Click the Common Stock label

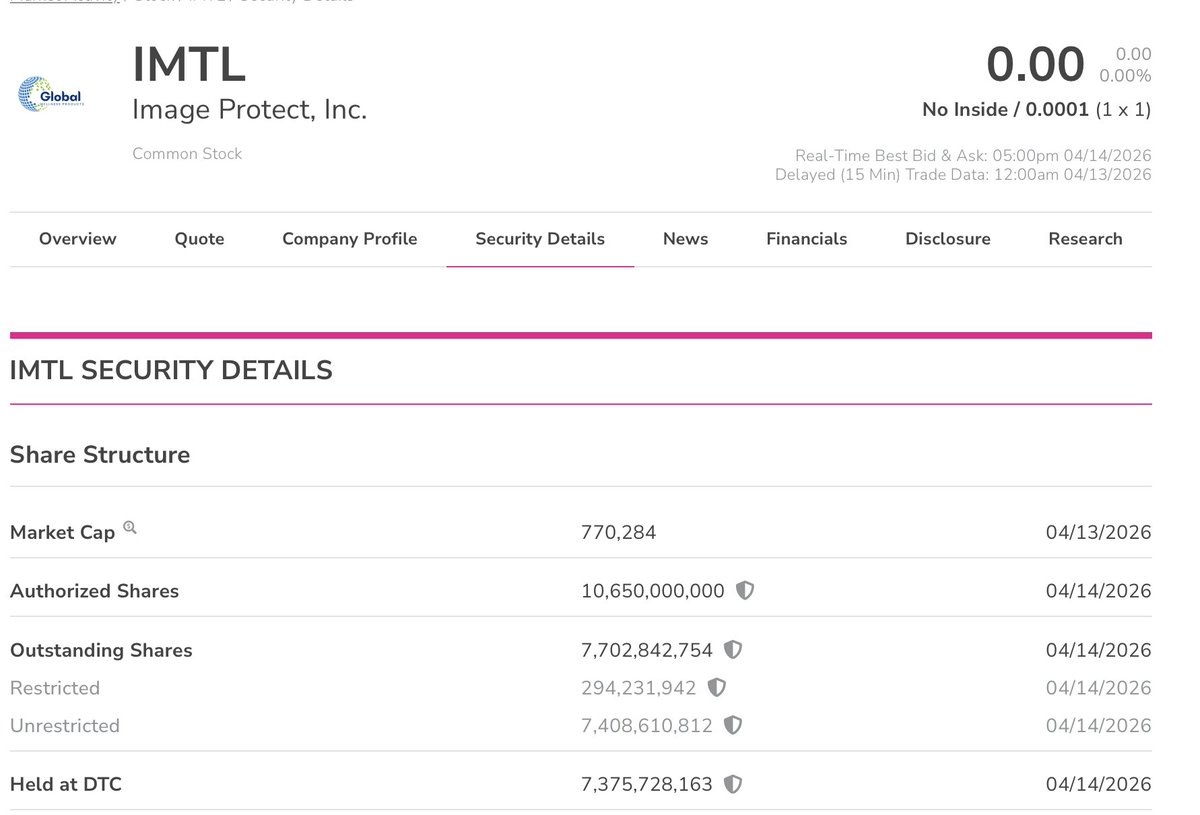click(187, 154)
